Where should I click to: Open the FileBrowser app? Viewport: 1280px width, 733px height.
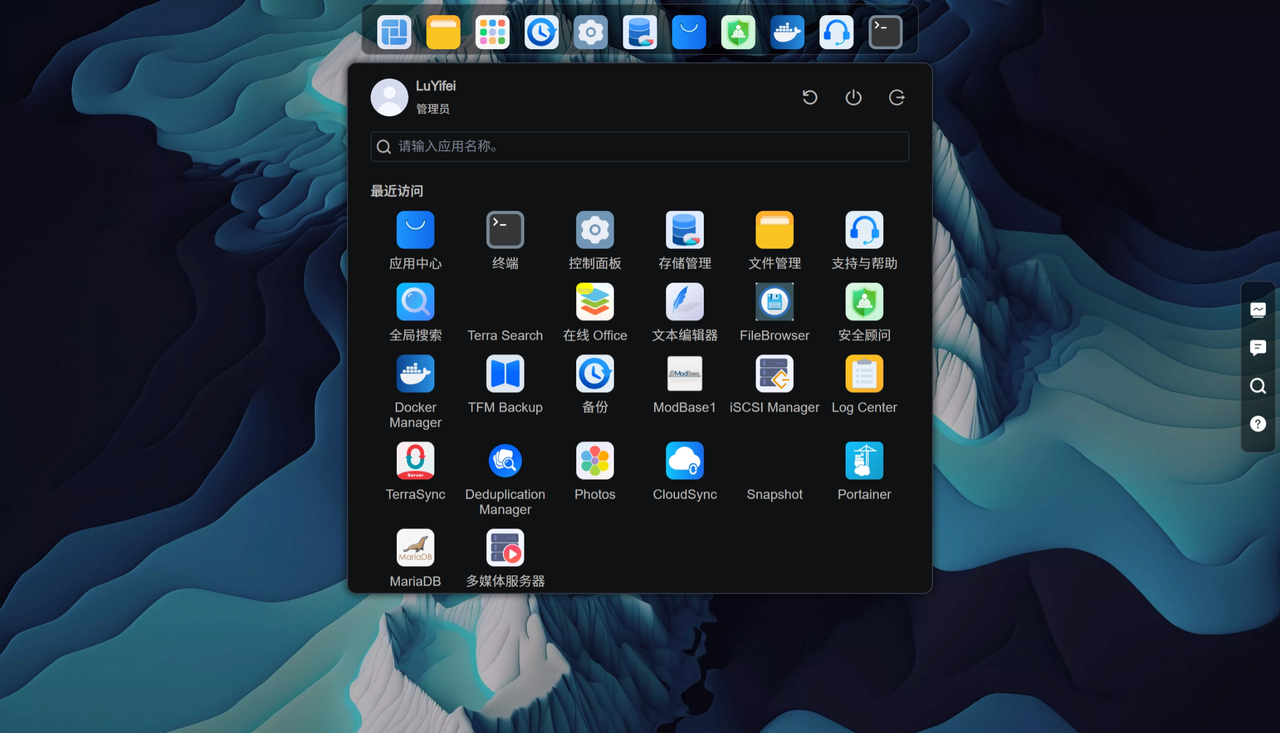coord(775,302)
